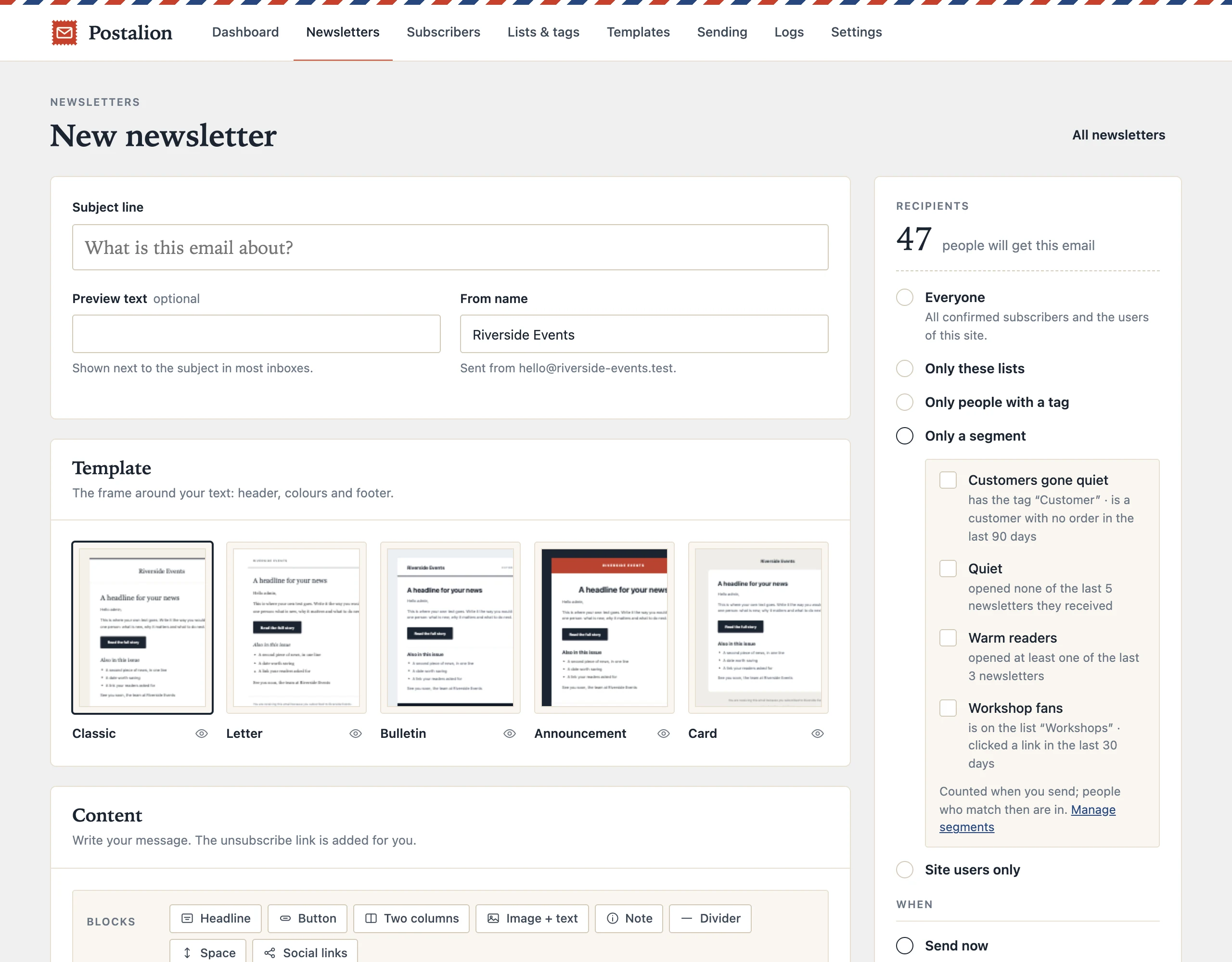
Task: Select the Everyone recipients option
Action: click(905, 297)
